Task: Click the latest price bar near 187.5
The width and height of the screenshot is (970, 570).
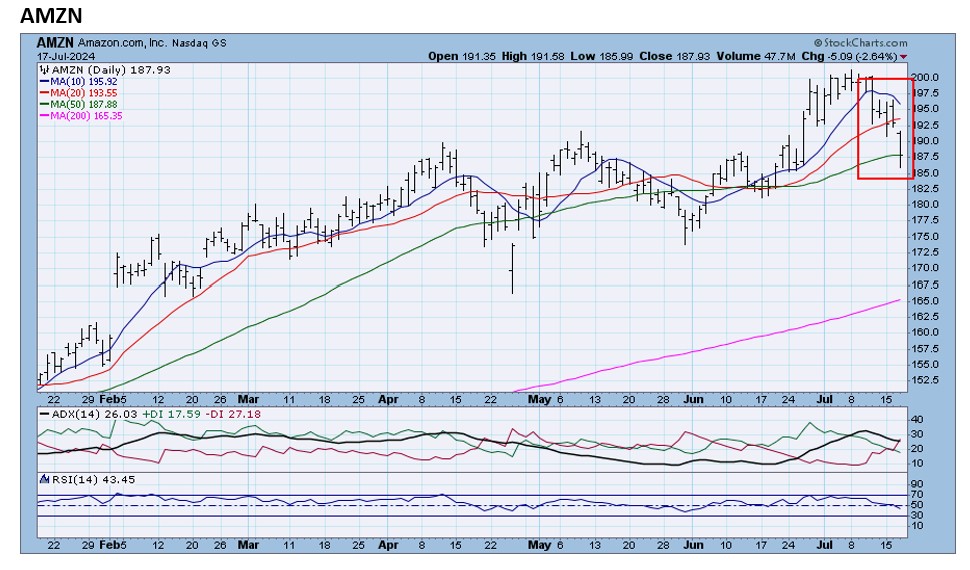Action: point(900,149)
